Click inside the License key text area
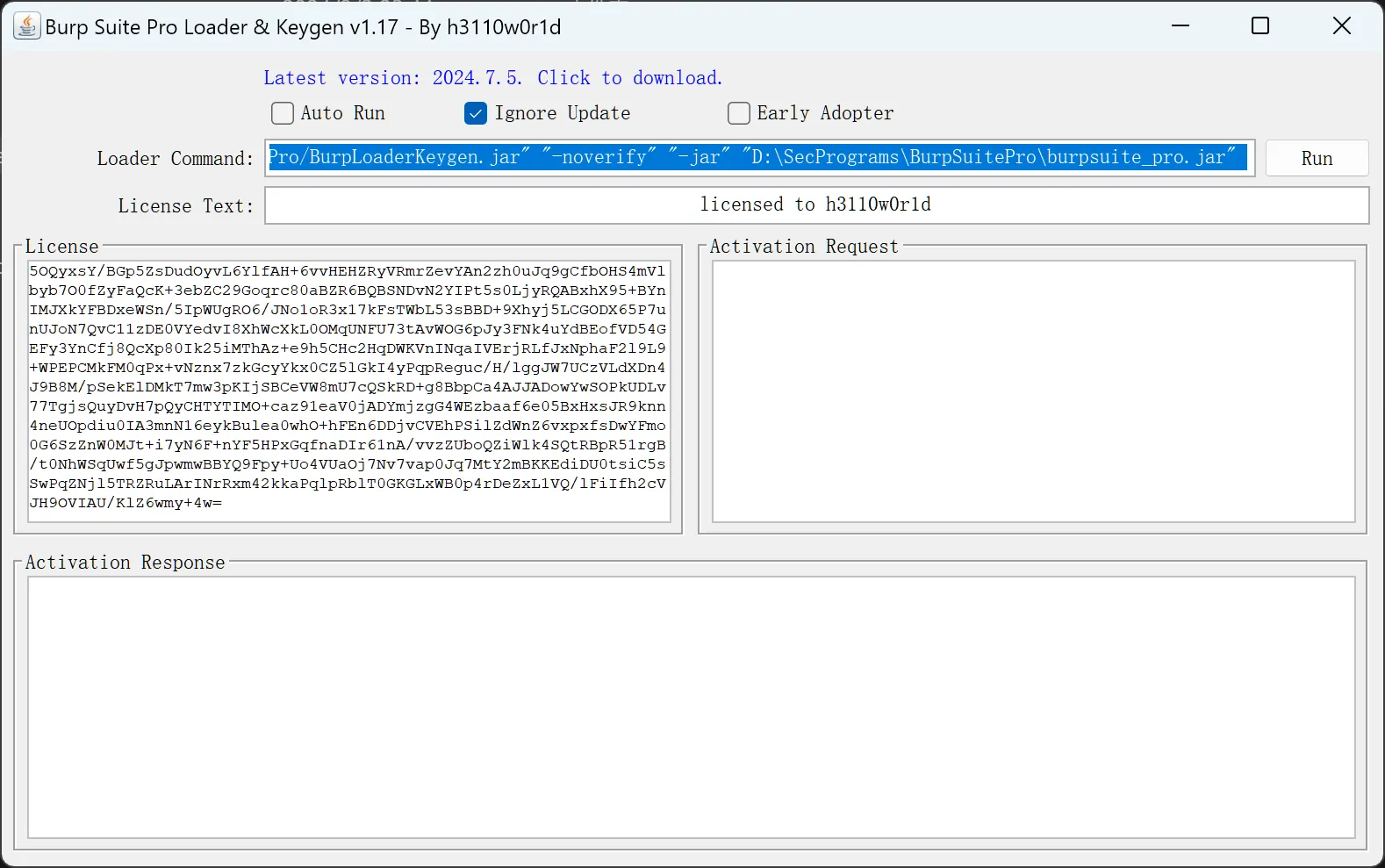 coord(349,391)
